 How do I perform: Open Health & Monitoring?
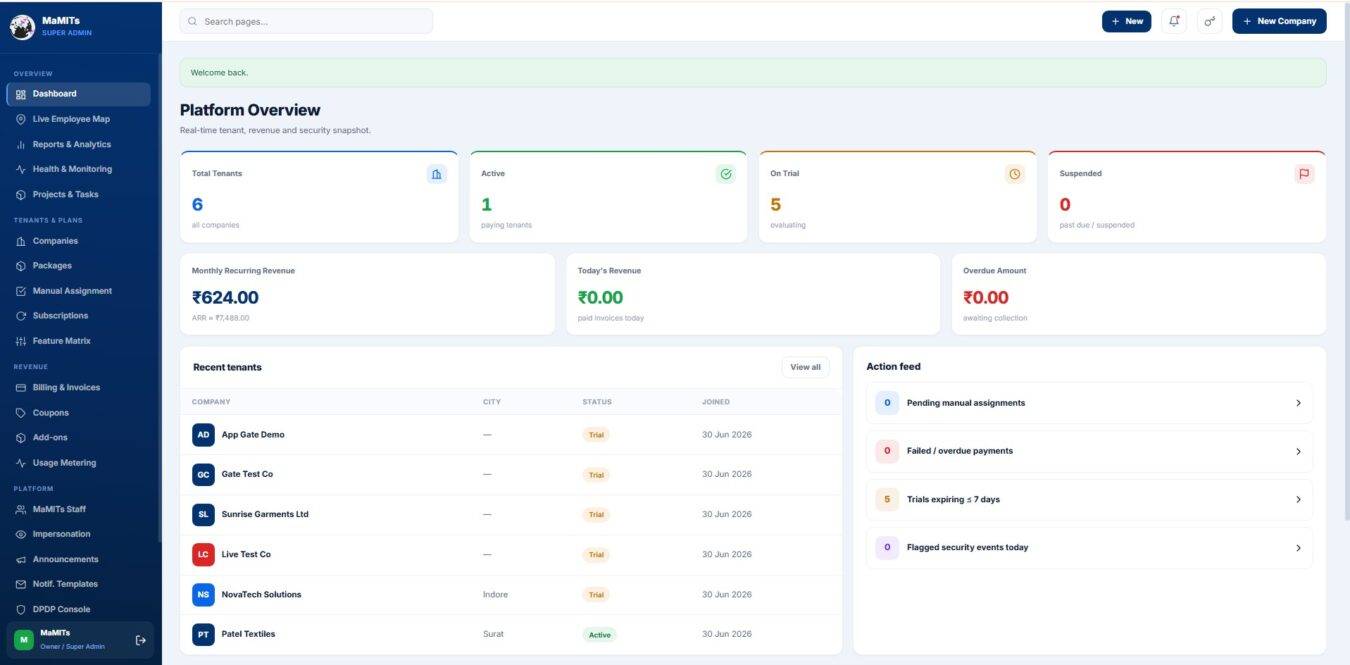[x=78, y=169]
